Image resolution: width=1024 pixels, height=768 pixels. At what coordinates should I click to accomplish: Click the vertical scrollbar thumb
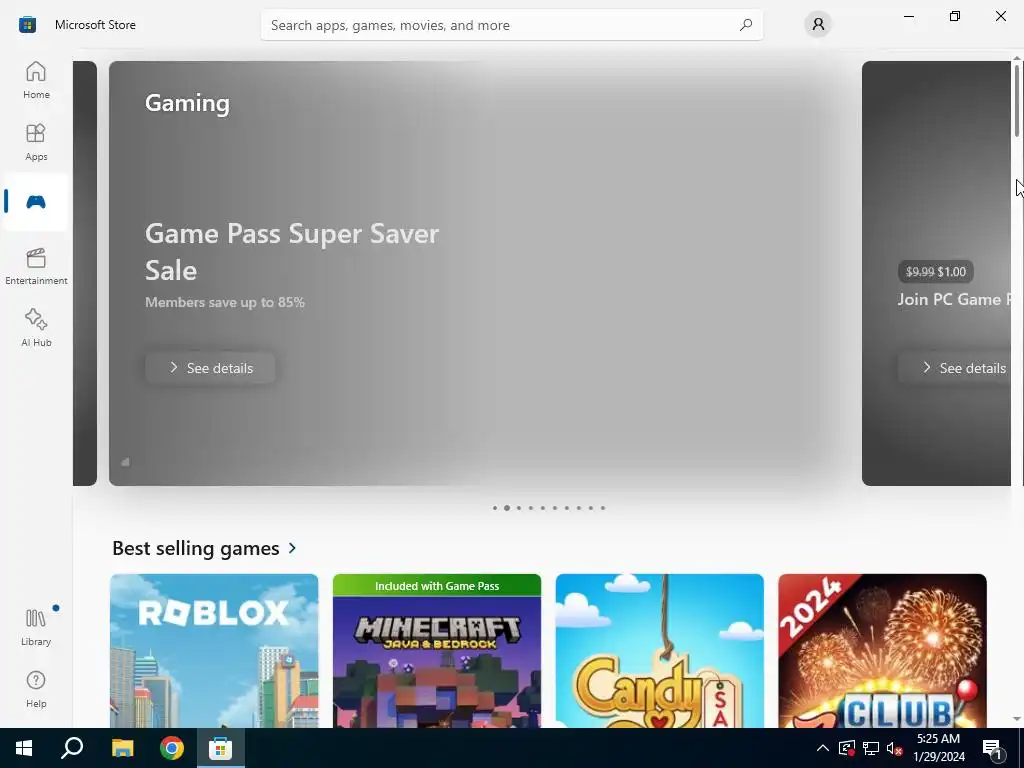pyautogui.click(x=1017, y=101)
